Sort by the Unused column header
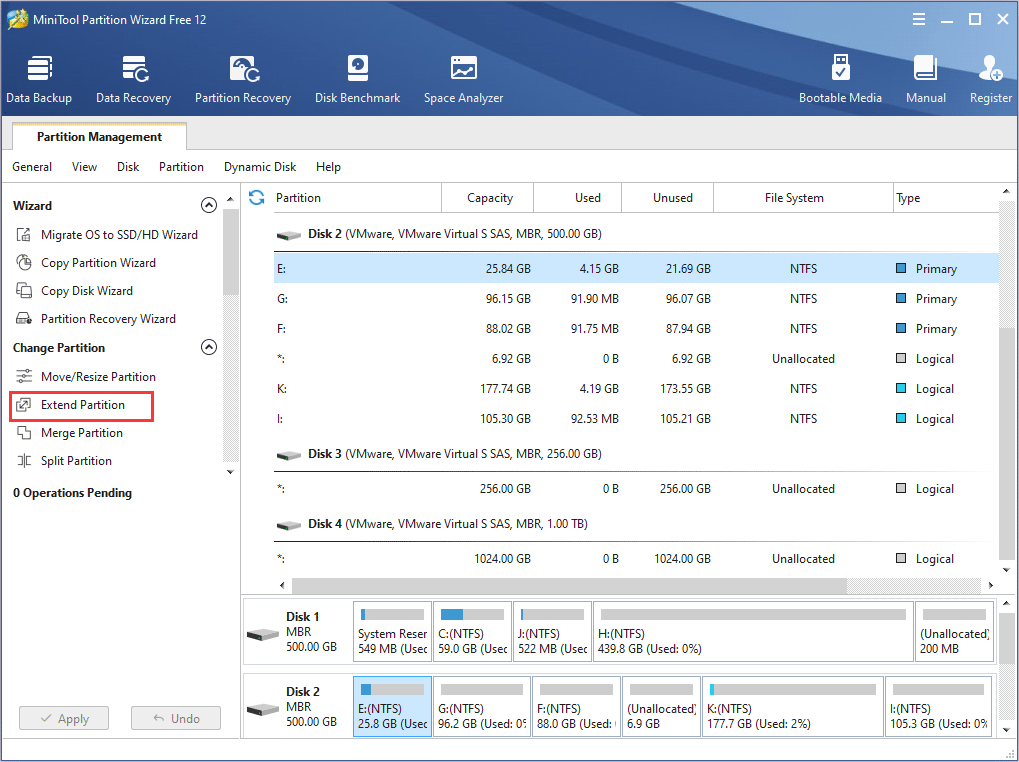Screen dimensions: 1019x762 [667, 197]
